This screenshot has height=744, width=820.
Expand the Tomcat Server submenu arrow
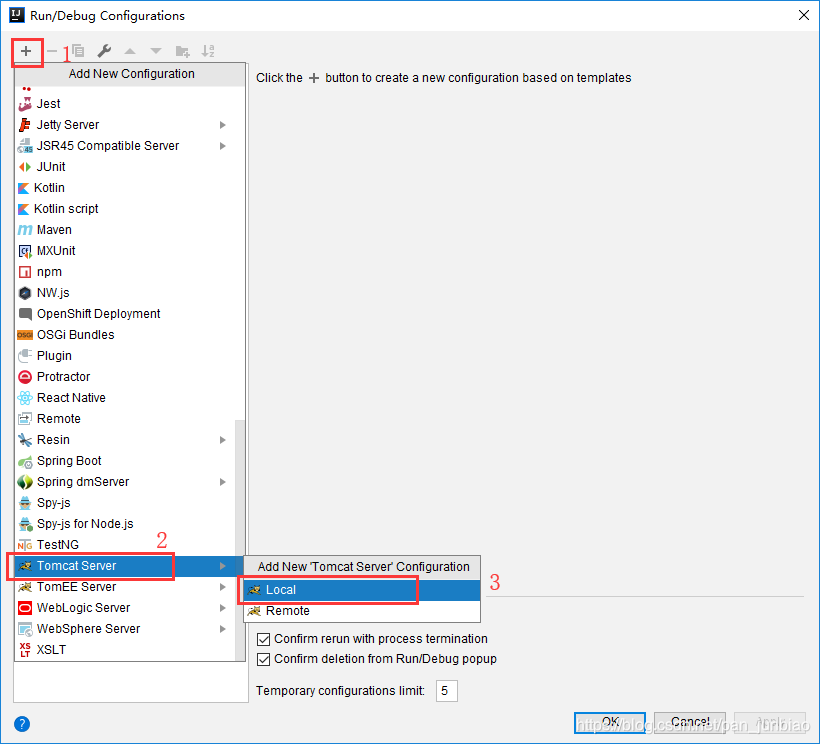[x=223, y=566]
